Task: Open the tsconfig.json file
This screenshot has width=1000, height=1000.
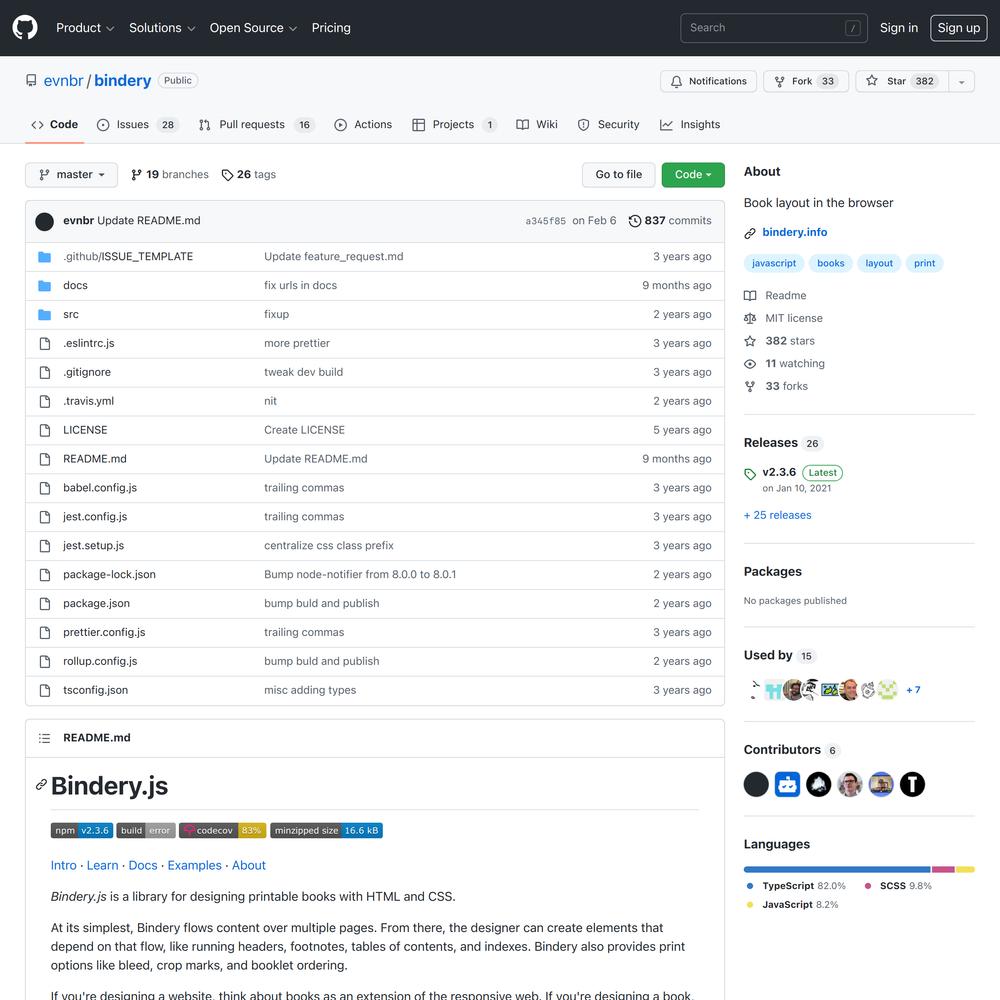Action: (96, 690)
